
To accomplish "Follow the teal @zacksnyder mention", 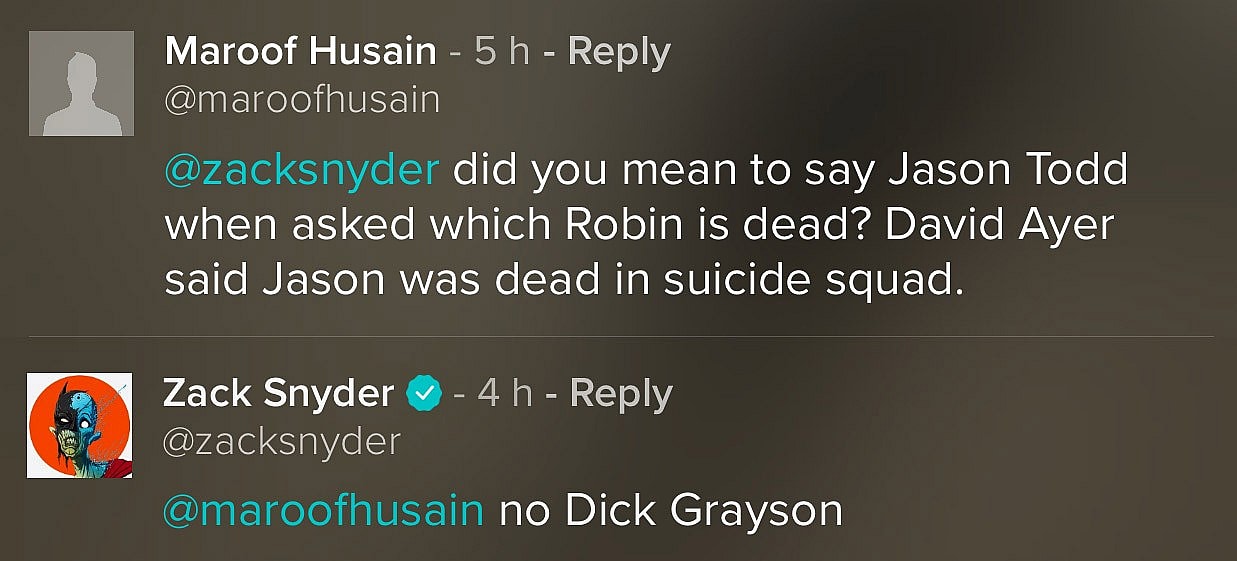I will [301, 170].
